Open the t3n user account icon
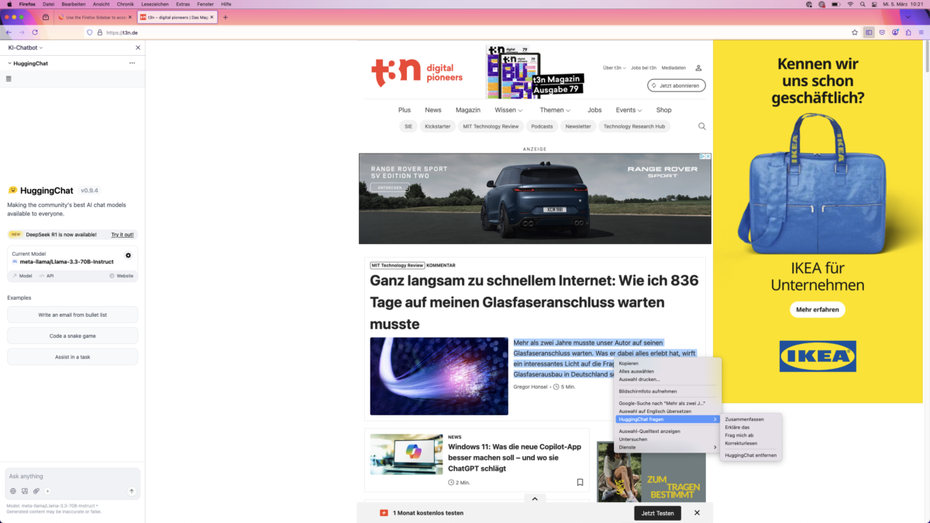Screen dimensions: 930x523 pos(699,68)
